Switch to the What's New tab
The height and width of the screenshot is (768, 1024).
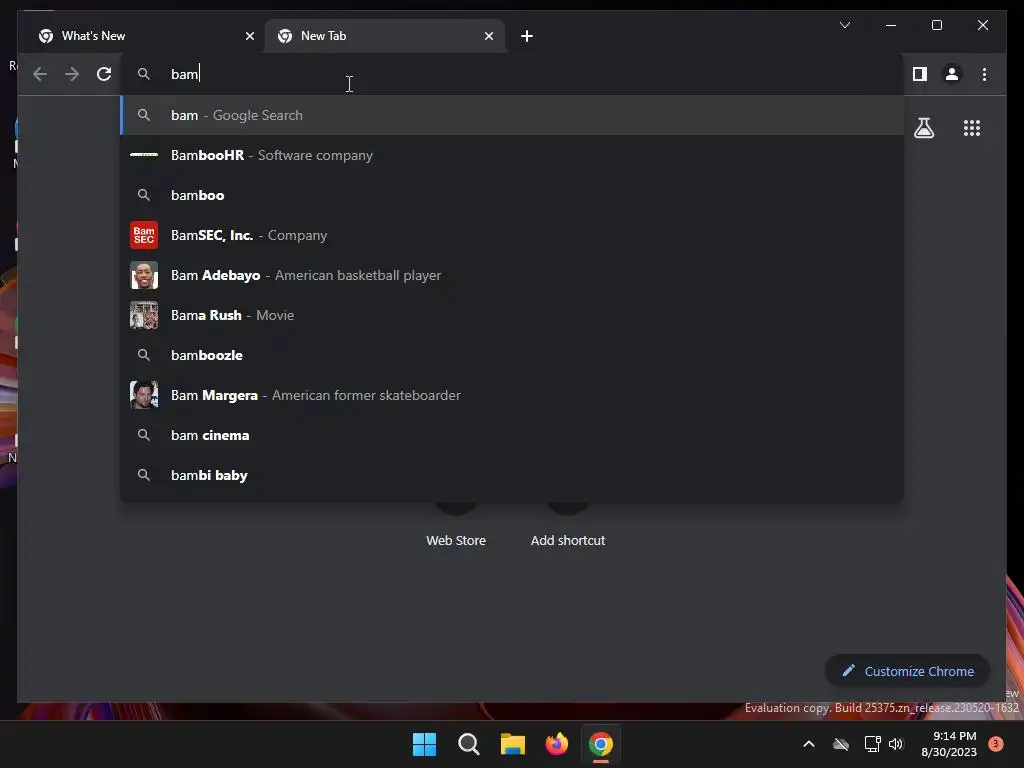pyautogui.click(x=144, y=36)
